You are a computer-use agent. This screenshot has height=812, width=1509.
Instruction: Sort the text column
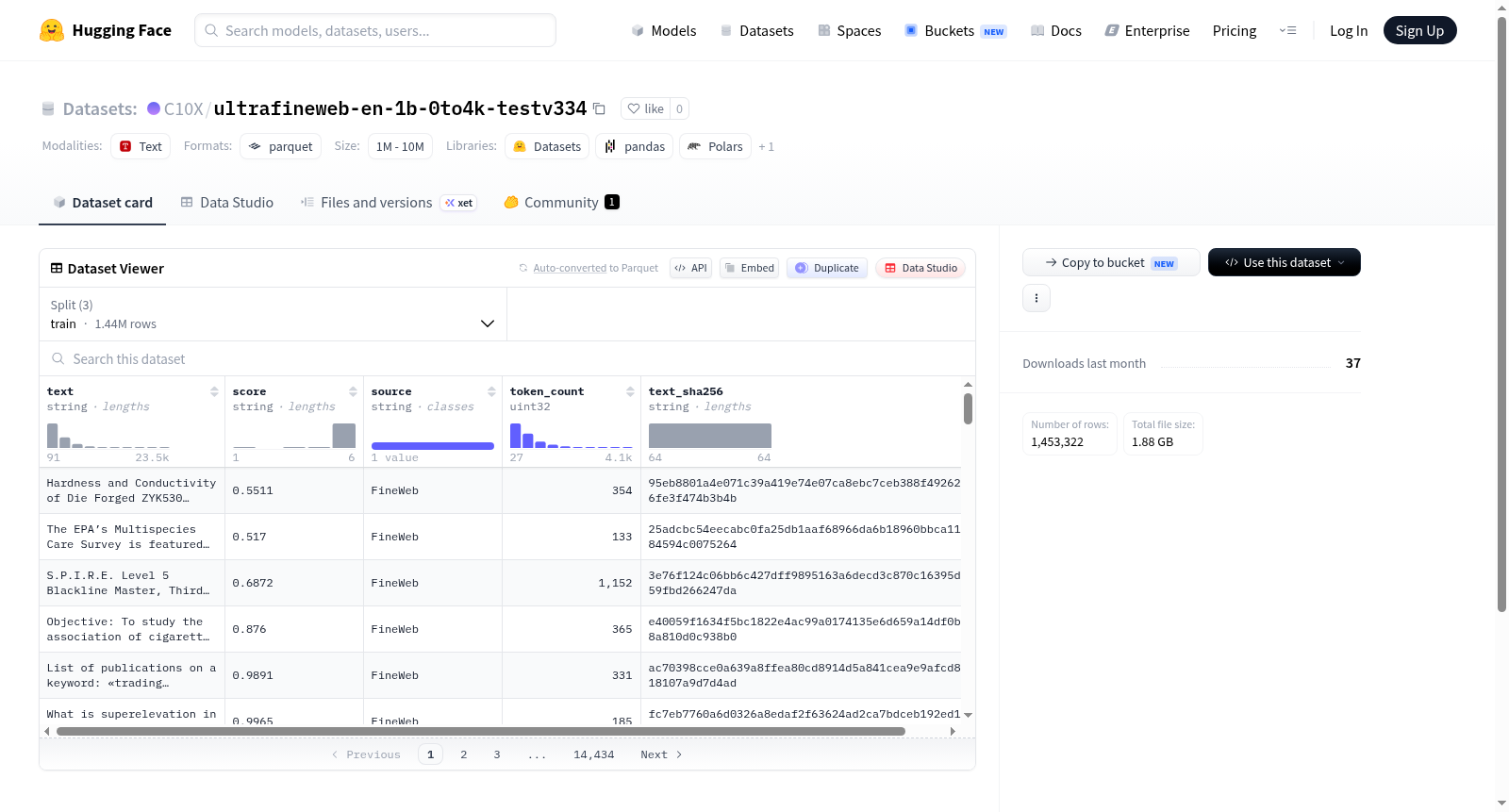(x=214, y=391)
